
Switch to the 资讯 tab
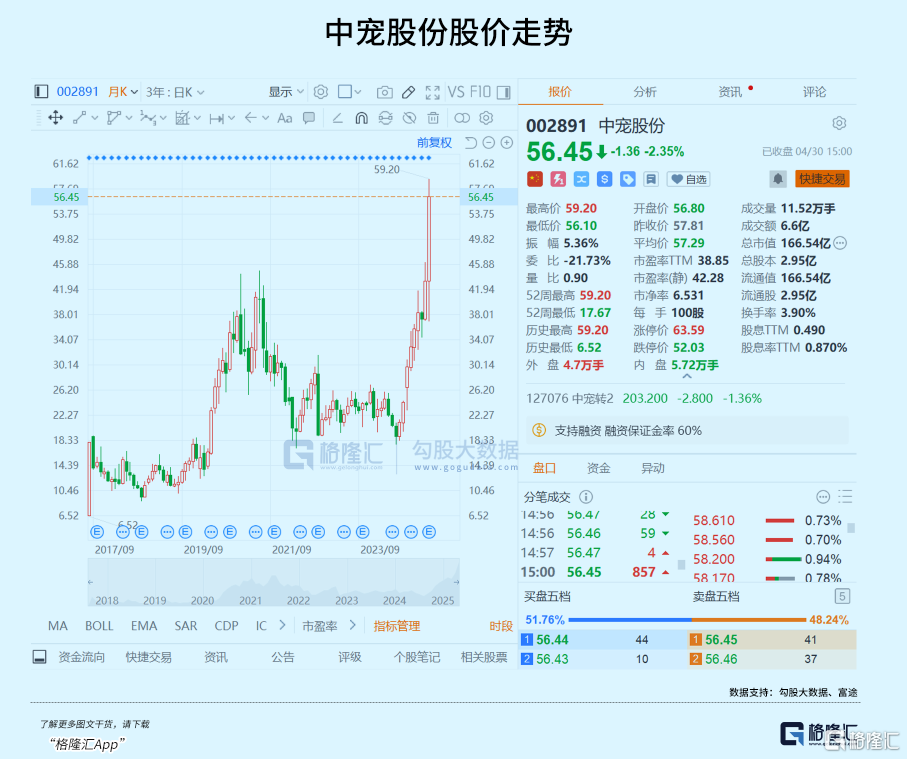[x=730, y=91]
